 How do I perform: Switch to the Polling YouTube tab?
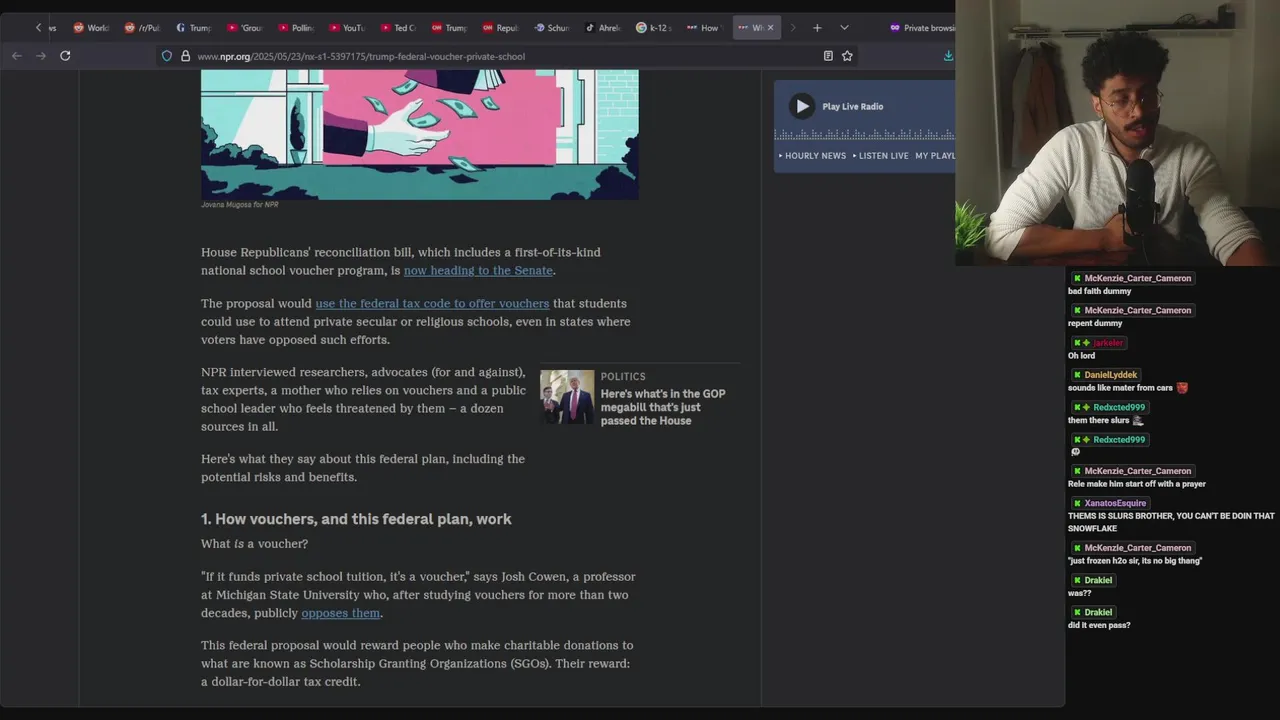click(x=296, y=28)
